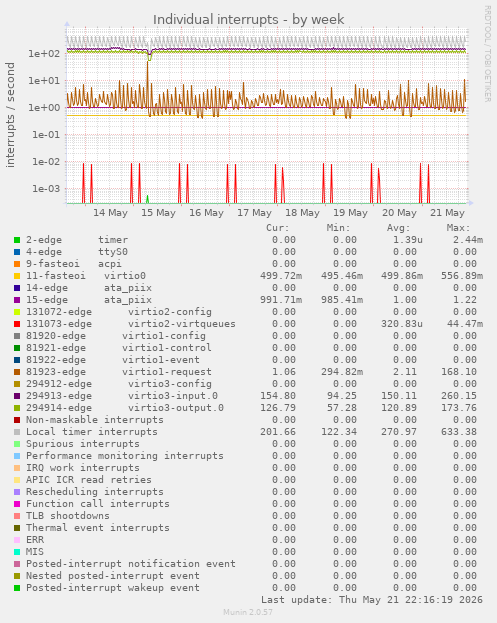Click the virtio3-output.0 legend label
Screen dimensions: 497x623
[x=176, y=408]
